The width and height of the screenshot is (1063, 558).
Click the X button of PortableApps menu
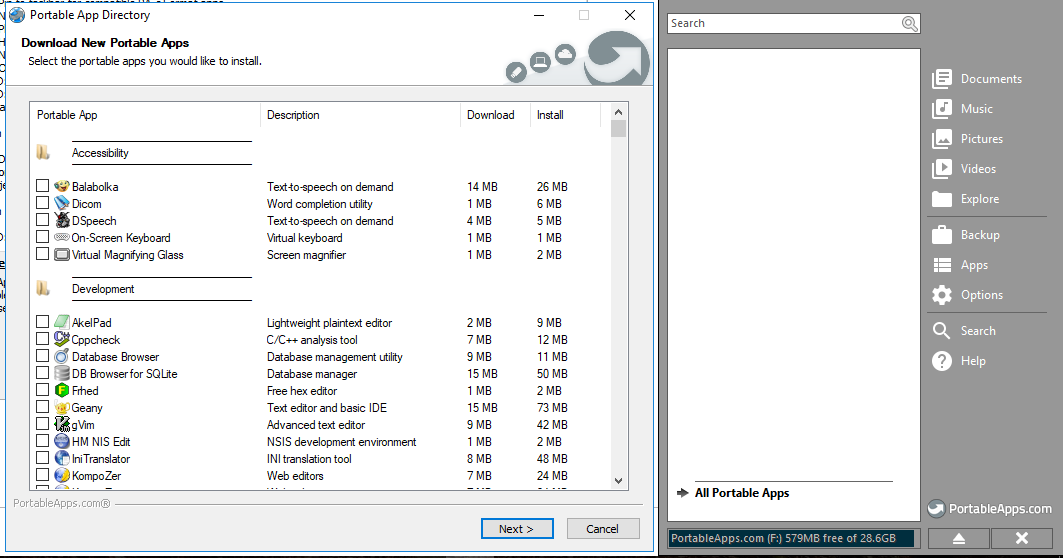1022,538
